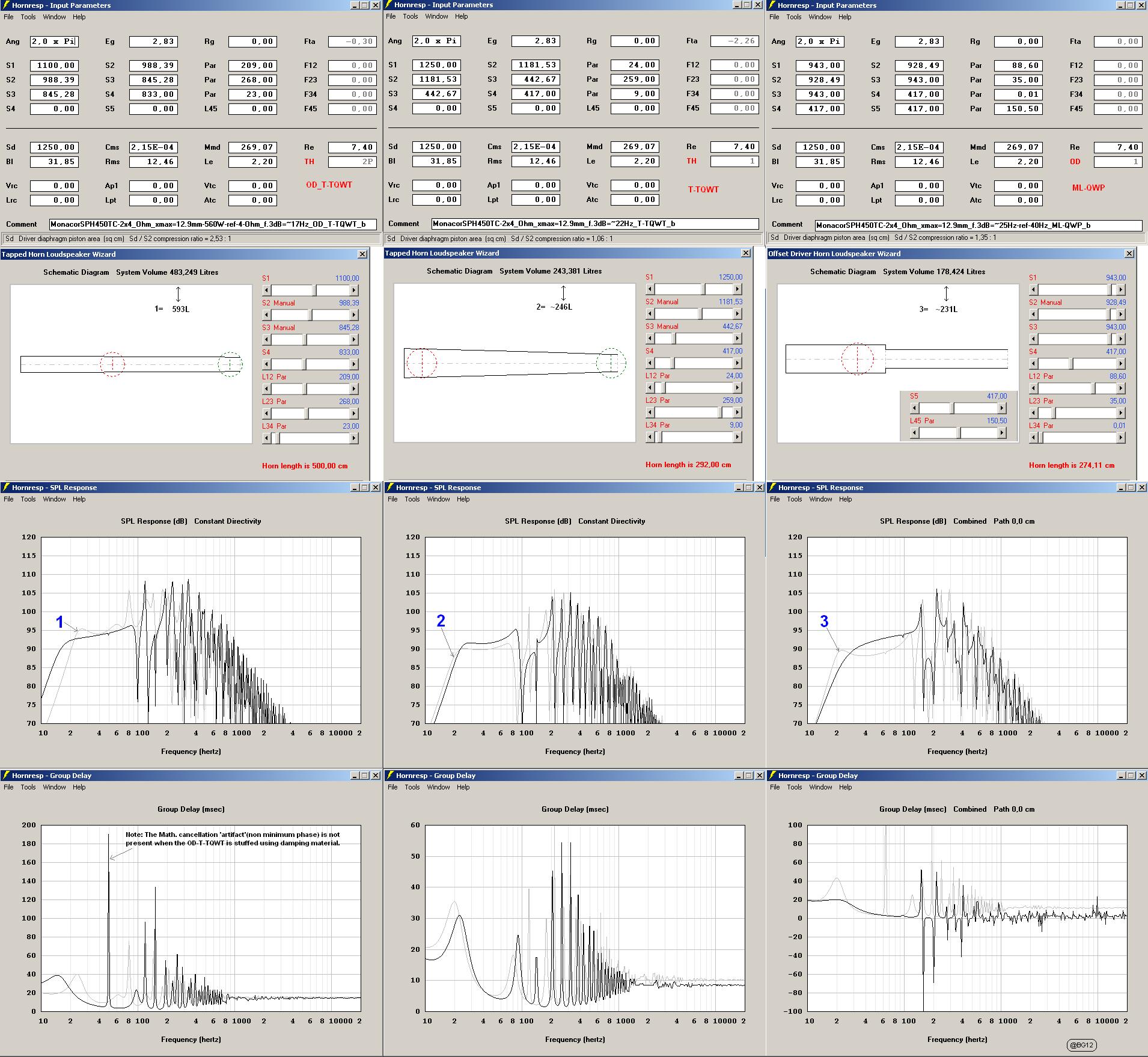1148x1057 pixels.
Task: Click S5 slider right arrow in Offset Driver wizard
Action: [1001, 408]
